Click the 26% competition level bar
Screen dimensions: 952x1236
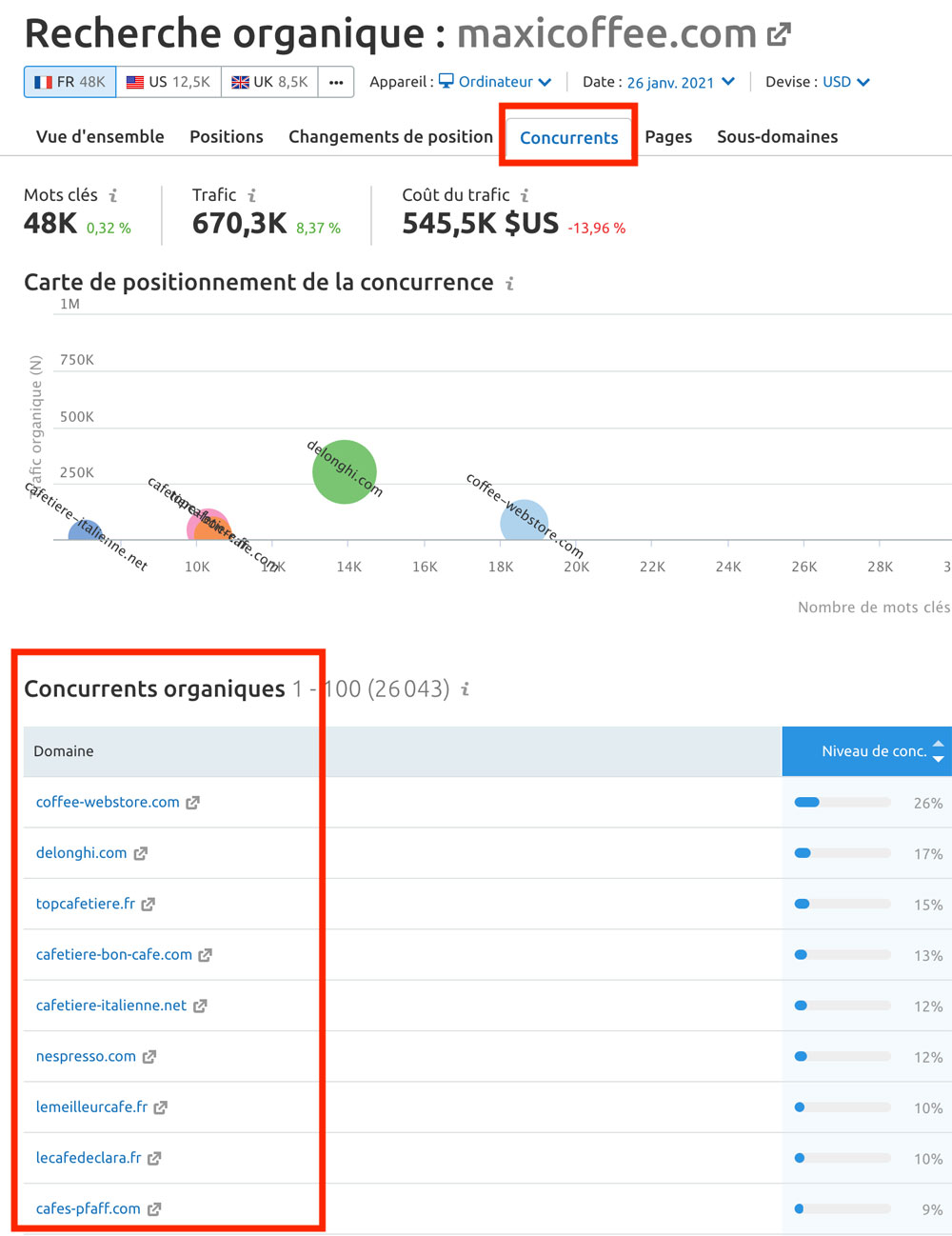[x=843, y=803]
